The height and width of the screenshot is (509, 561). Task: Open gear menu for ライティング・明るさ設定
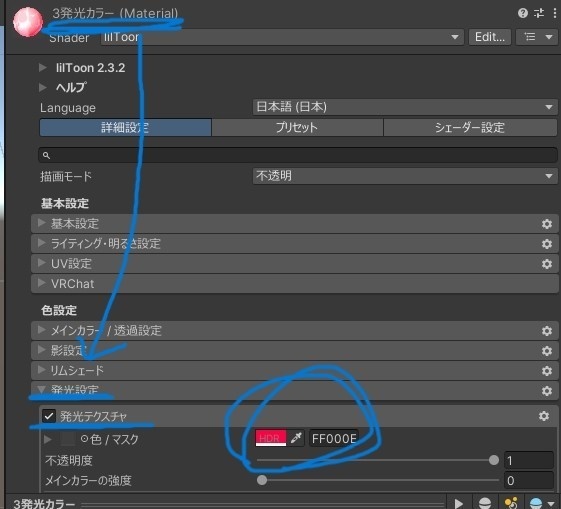click(546, 244)
